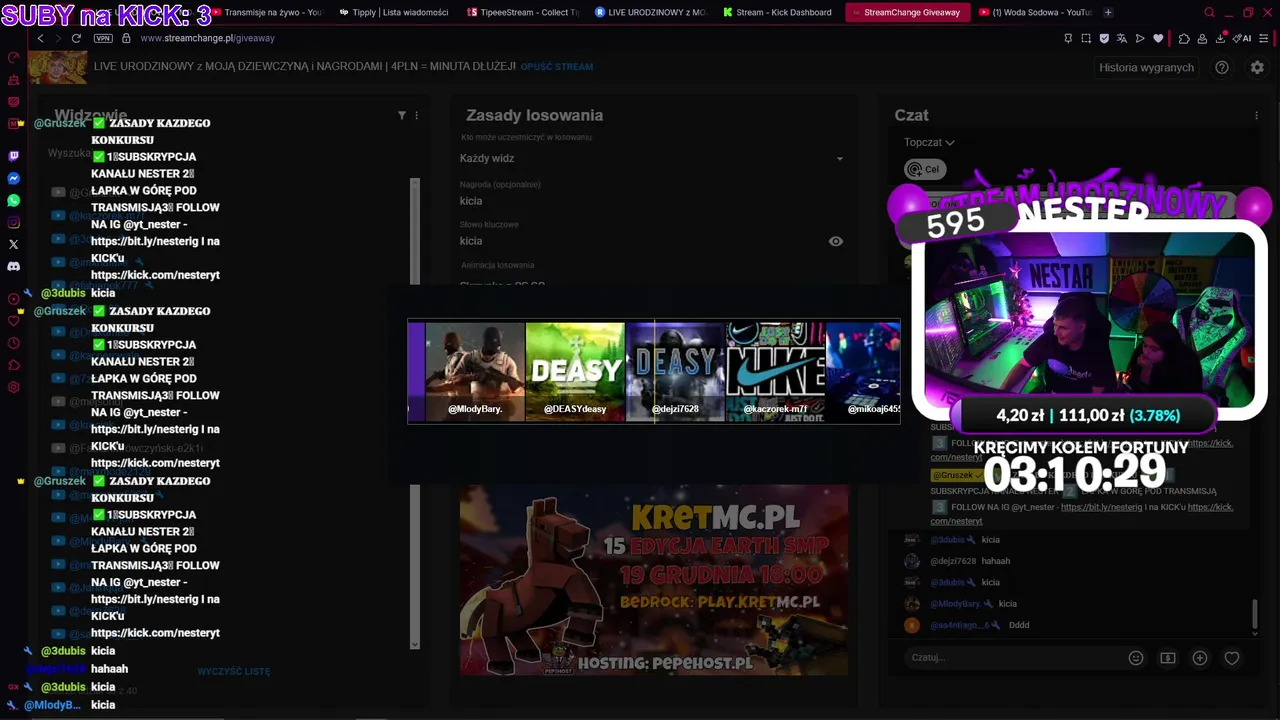Click the '@ss4ntiago' Dddd chat message
Image resolution: width=1280 pixels, height=720 pixels.
[x=980, y=625]
